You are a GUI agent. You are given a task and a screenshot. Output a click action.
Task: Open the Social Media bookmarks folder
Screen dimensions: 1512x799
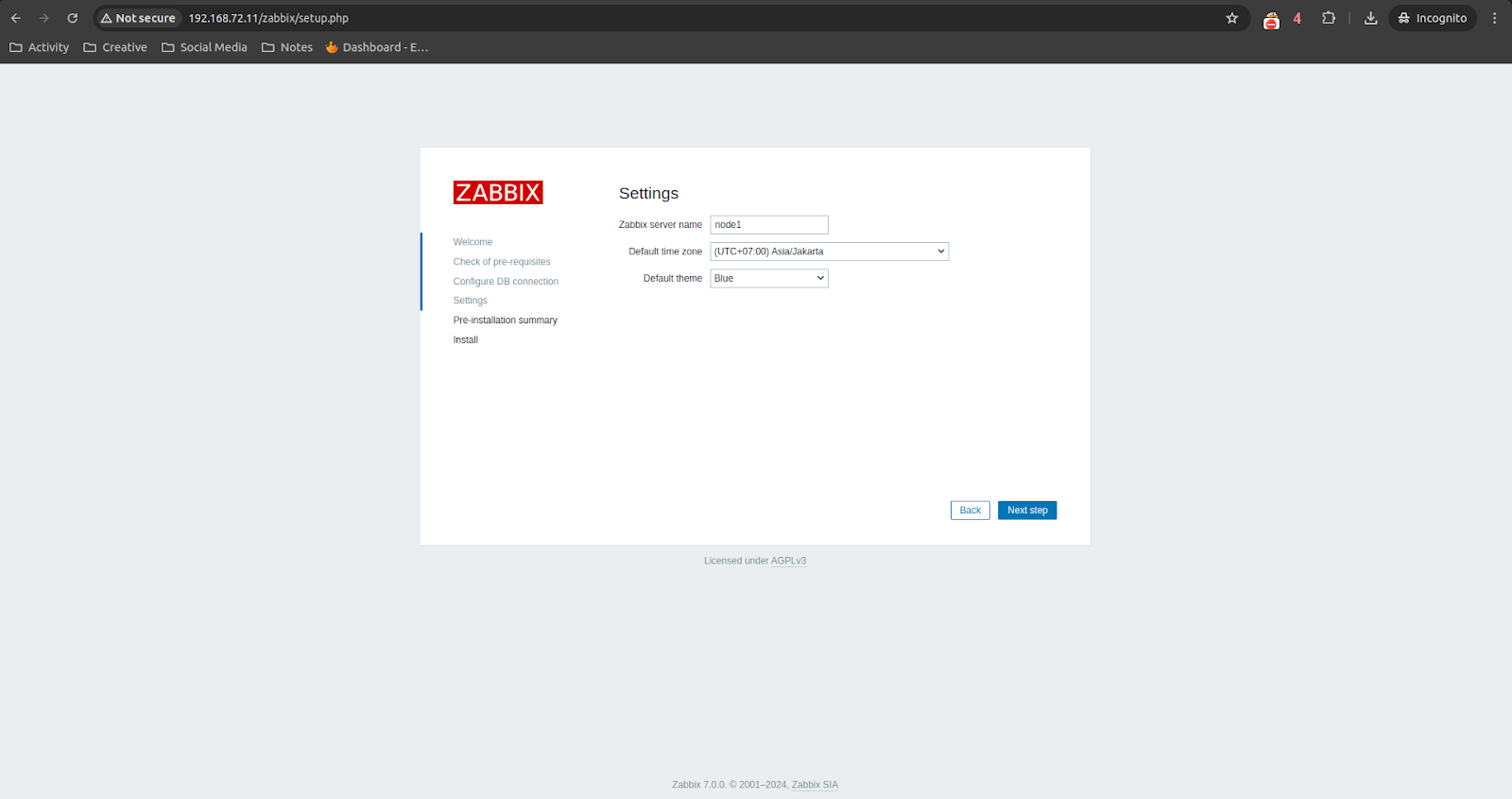click(204, 47)
